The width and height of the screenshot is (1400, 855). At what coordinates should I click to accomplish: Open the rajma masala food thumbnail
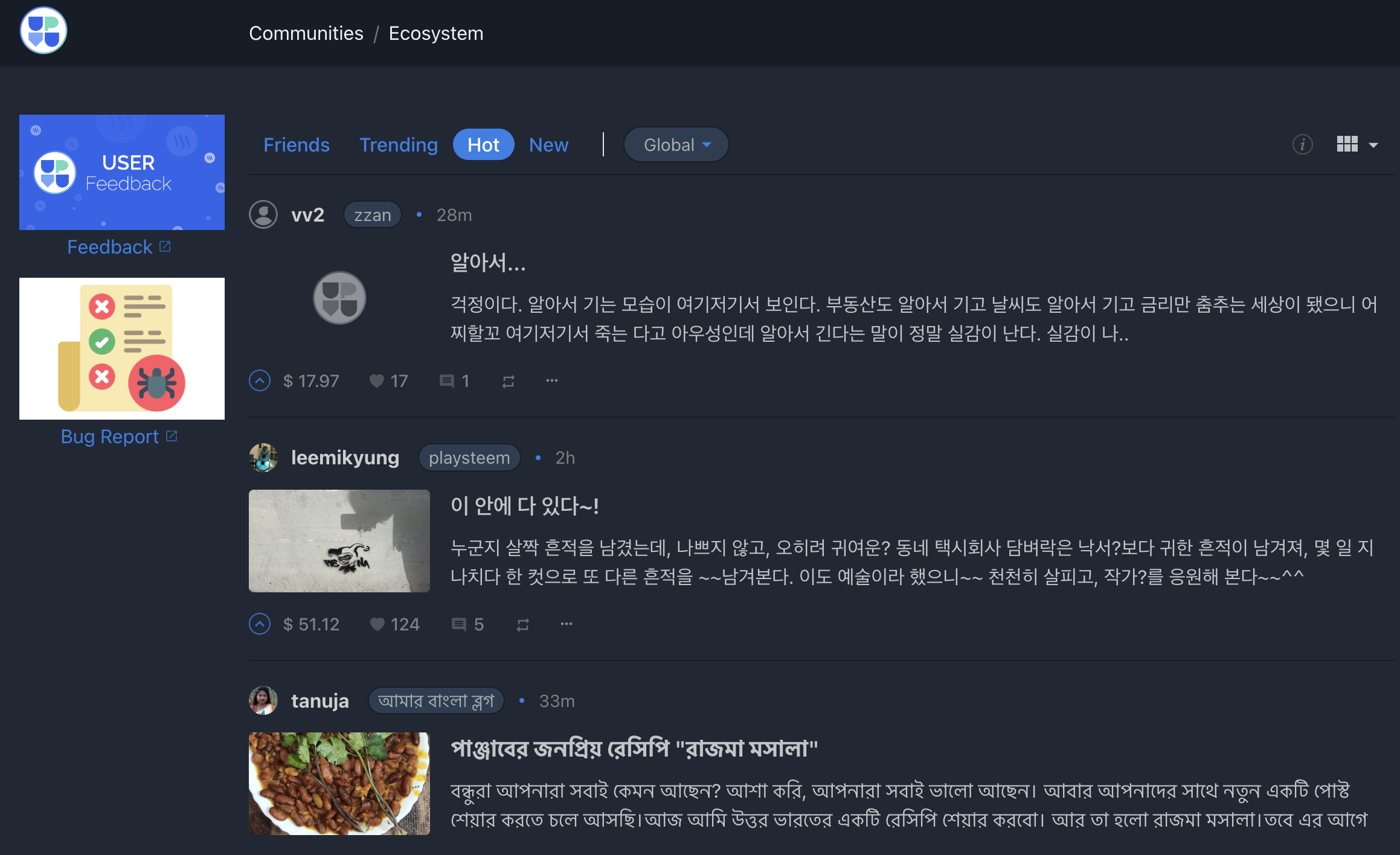(x=339, y=783)
